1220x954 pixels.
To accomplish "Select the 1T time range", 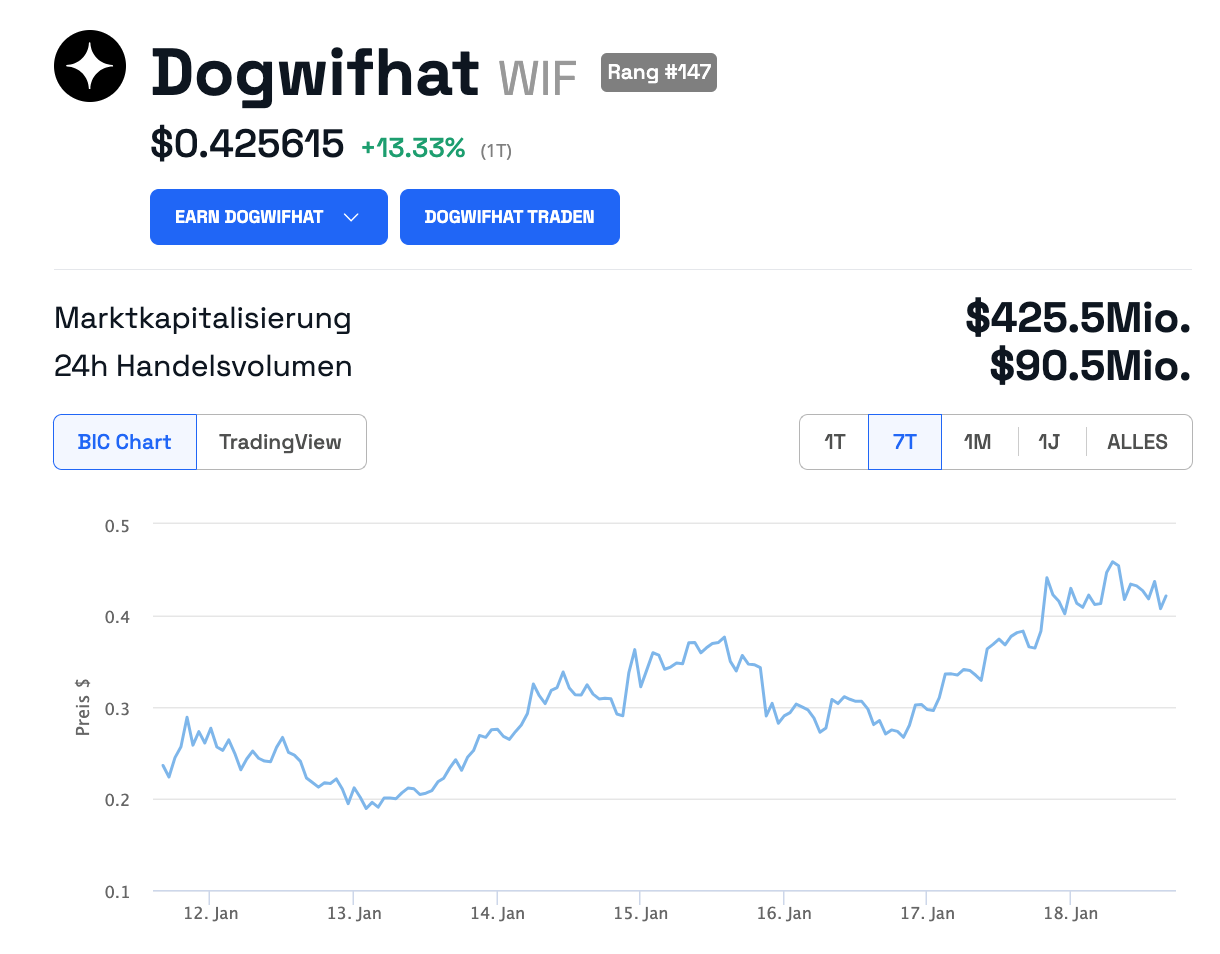I will (x=834, y=442).
